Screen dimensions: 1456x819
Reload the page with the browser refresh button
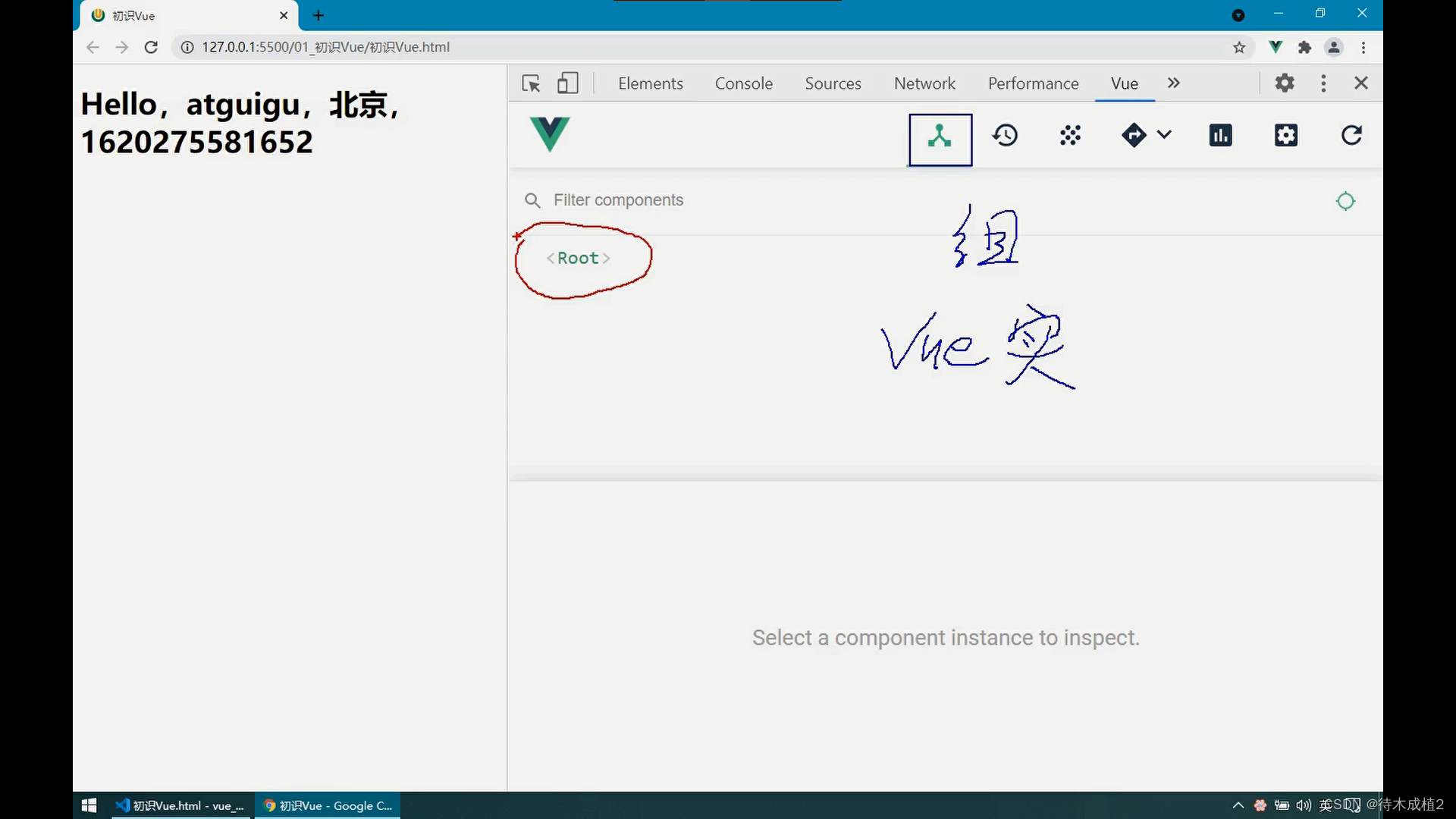151,47
